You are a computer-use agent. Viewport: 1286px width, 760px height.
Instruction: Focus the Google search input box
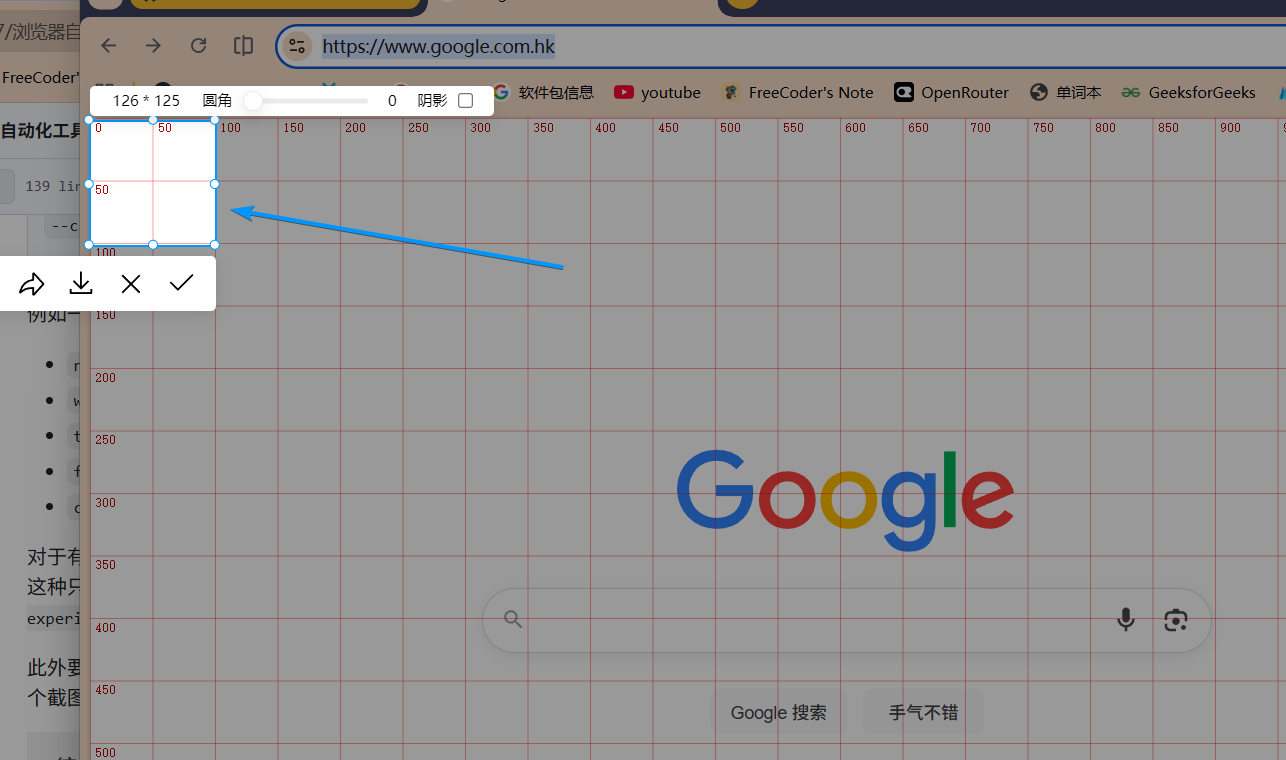coord(846,620)
